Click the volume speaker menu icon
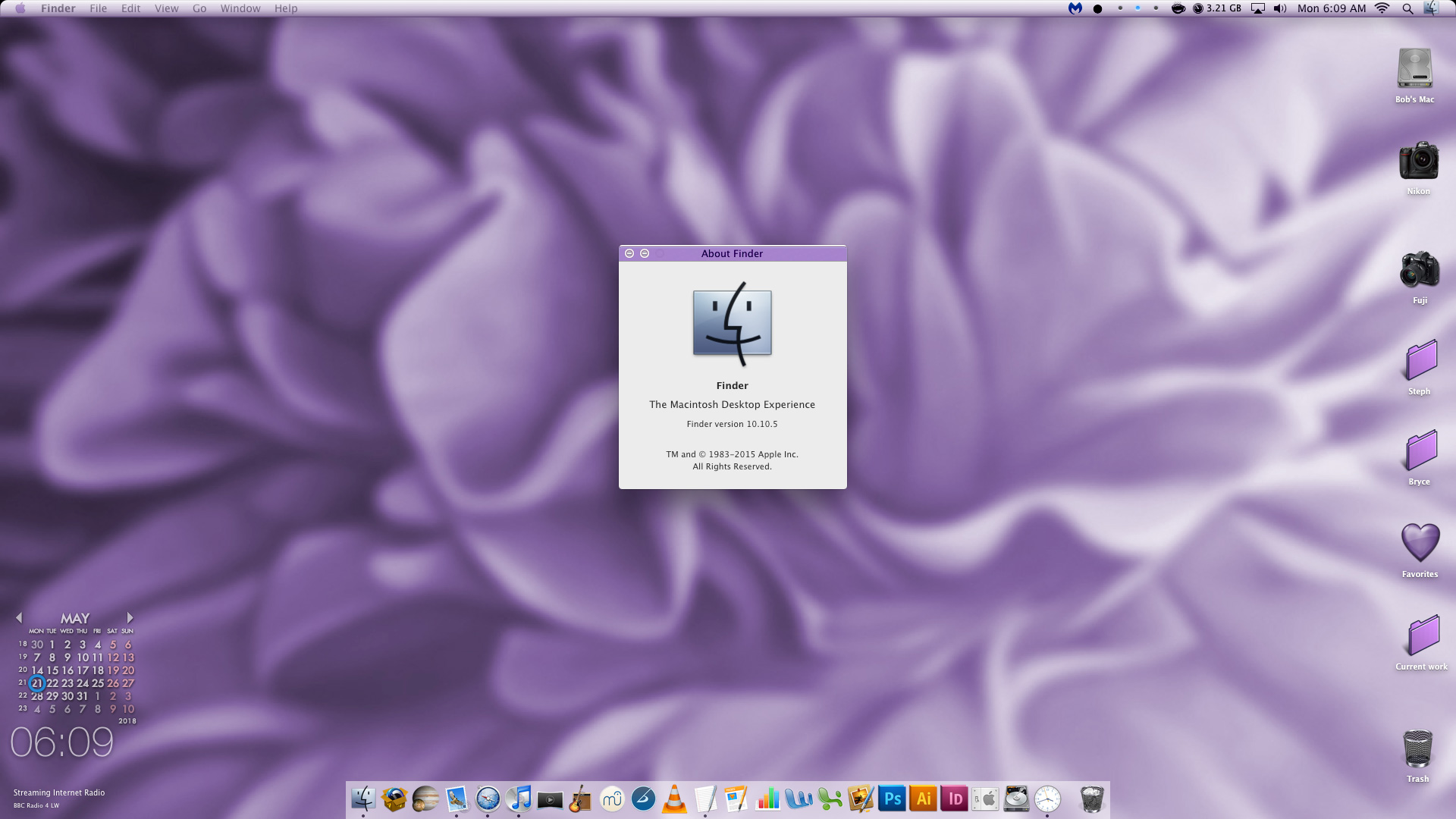Image resolution: width=1456 pixels, height=819 pixels. [x=1280, y=8]
